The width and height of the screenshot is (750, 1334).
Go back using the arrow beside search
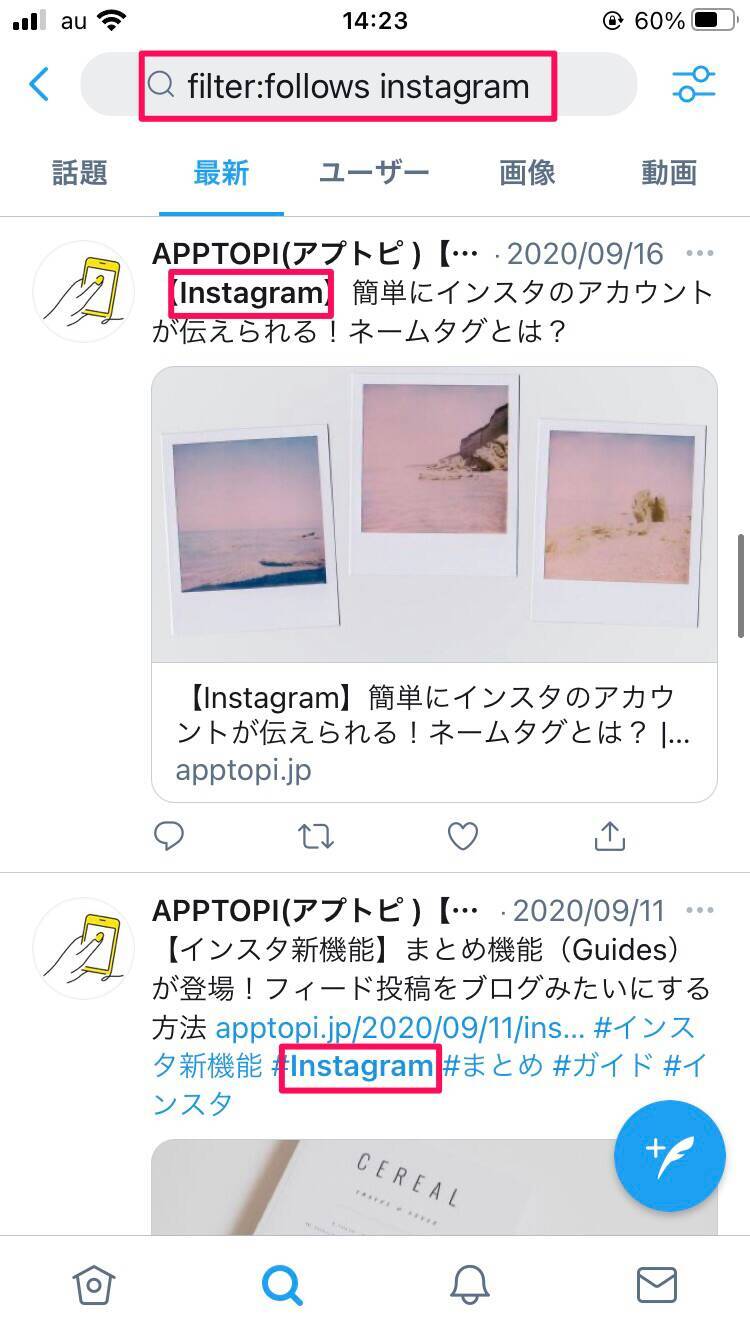pyautogui.click(x=39, y=85)
